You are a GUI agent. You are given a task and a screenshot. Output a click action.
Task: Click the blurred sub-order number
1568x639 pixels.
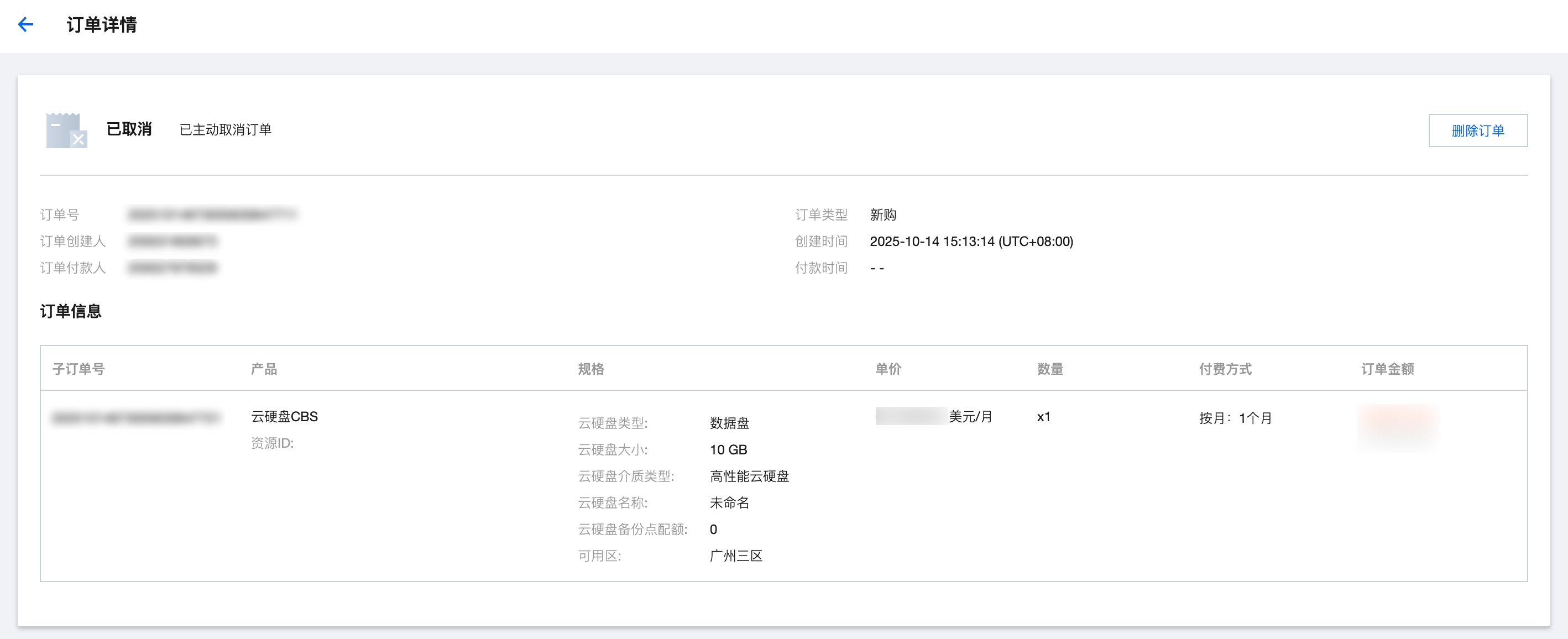(x=136, y=418)
